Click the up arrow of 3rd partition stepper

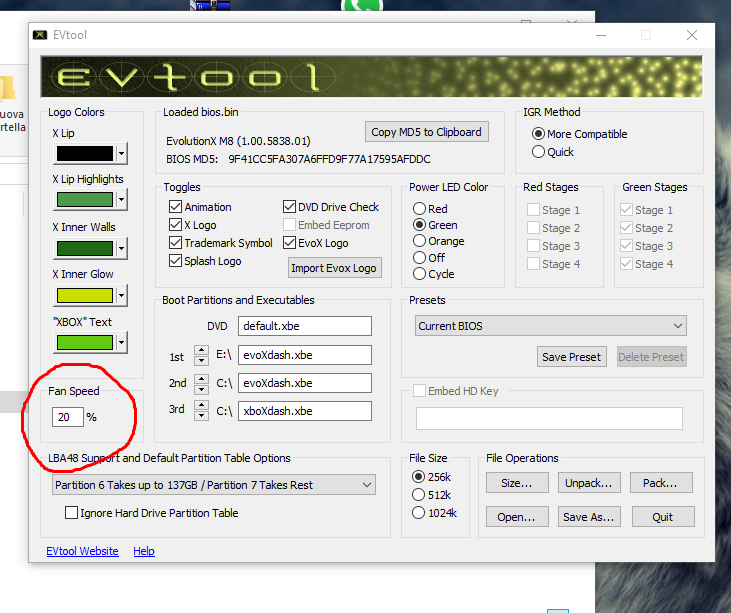coord(201,405)
